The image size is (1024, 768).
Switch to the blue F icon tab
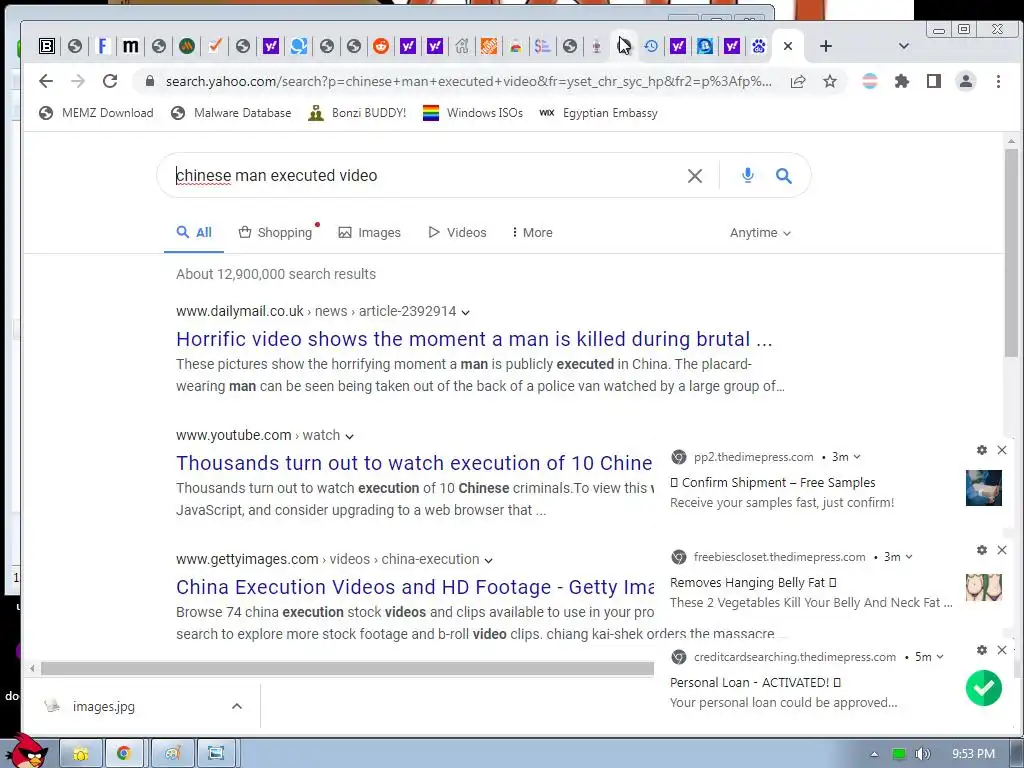tap(102, 46)
